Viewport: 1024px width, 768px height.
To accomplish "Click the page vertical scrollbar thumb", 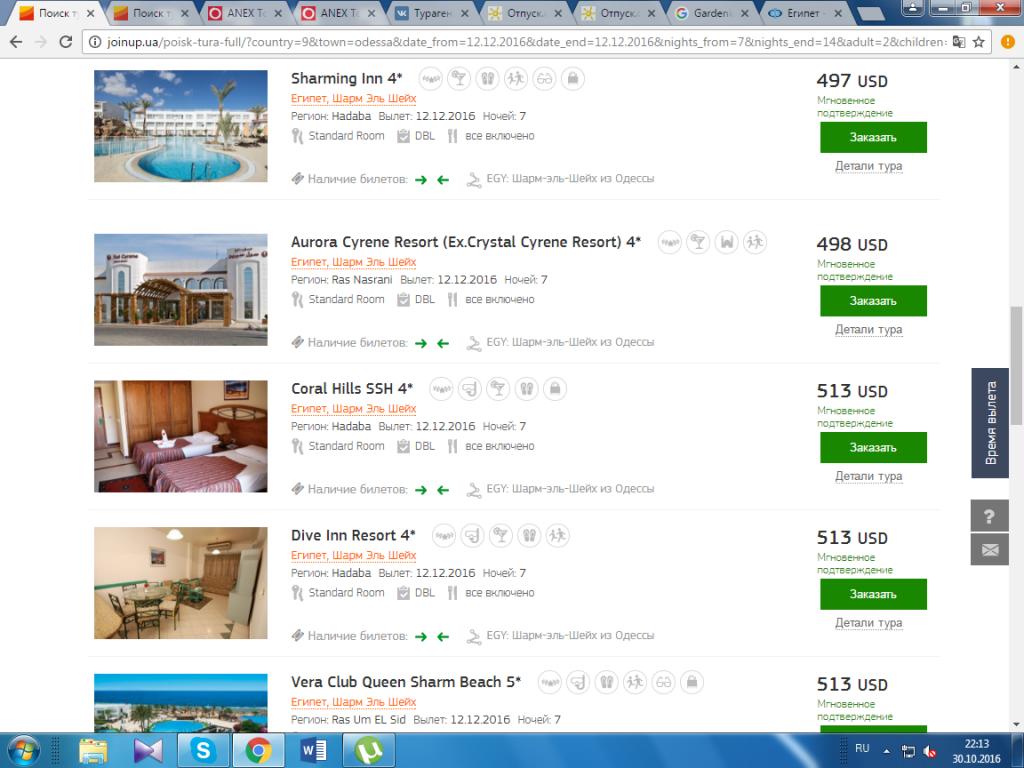I will 1016,366.
